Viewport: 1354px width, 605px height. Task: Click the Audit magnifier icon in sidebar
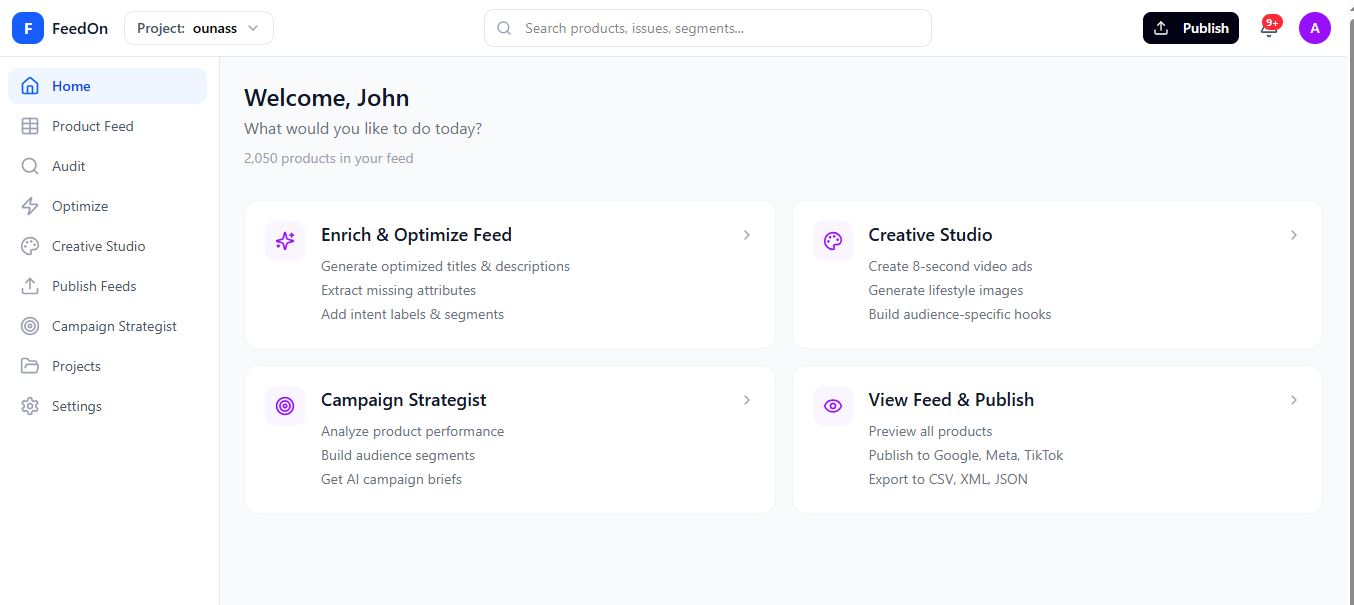(x=30, y=166)
